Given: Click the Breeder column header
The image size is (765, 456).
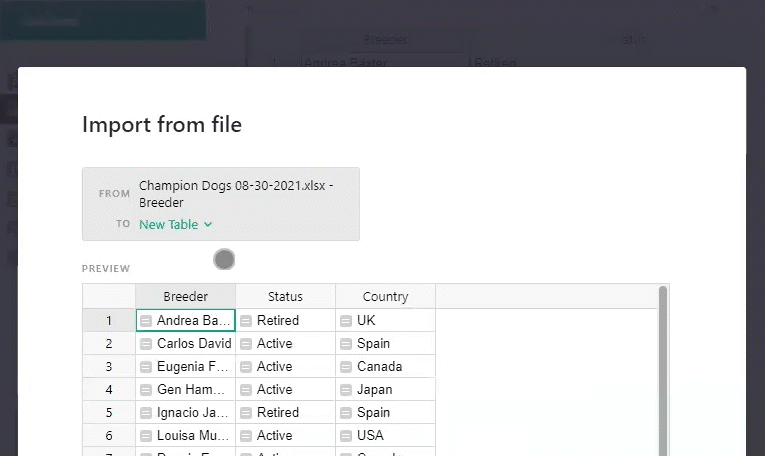Looking at the screenshot, I should pos(185,296).
